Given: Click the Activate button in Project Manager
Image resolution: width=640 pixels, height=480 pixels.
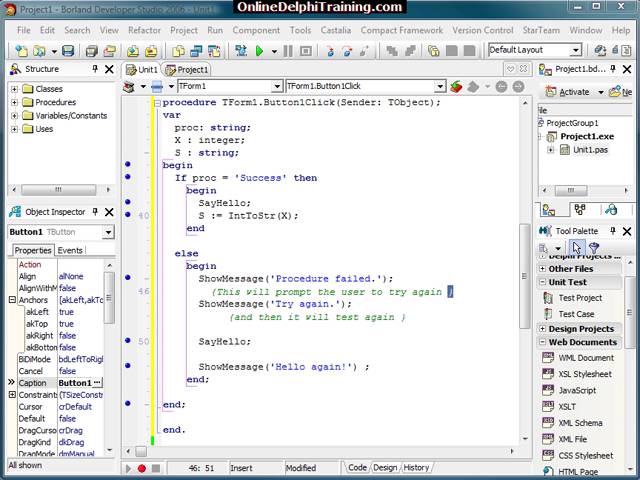Looking at the screenshot, I should [567, 92].
